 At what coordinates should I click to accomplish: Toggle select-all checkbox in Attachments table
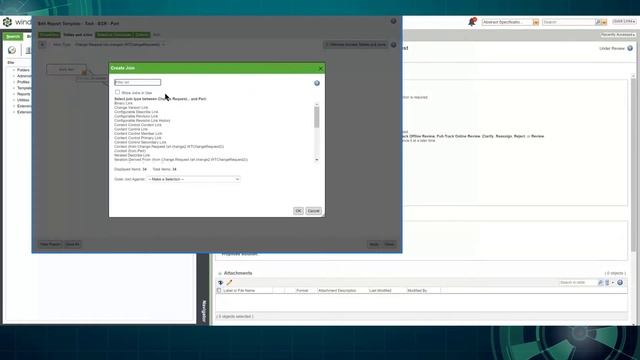(x=219, y=290)
